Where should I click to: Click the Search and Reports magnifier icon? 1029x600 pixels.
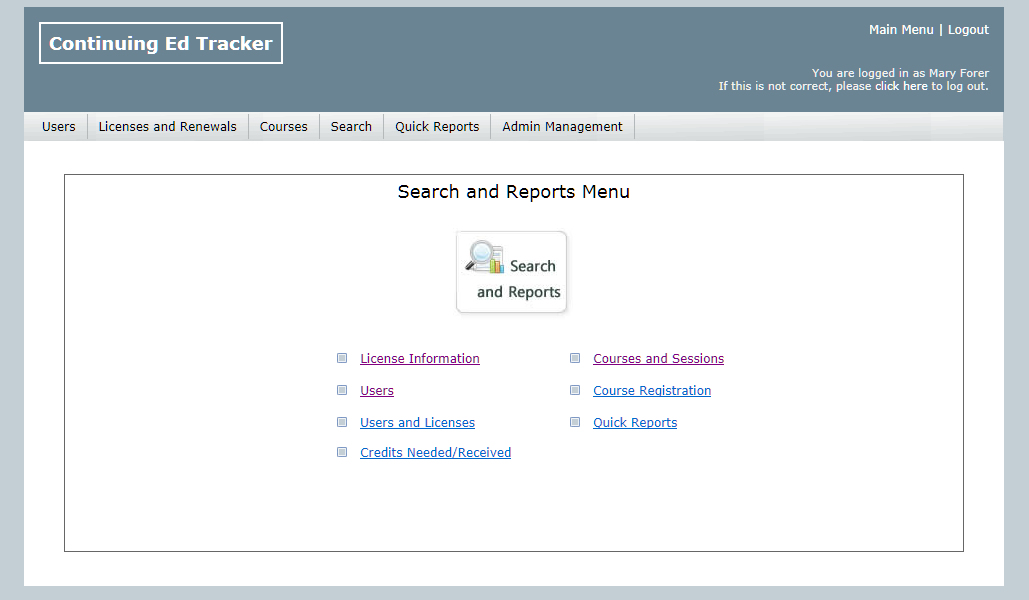486,258
